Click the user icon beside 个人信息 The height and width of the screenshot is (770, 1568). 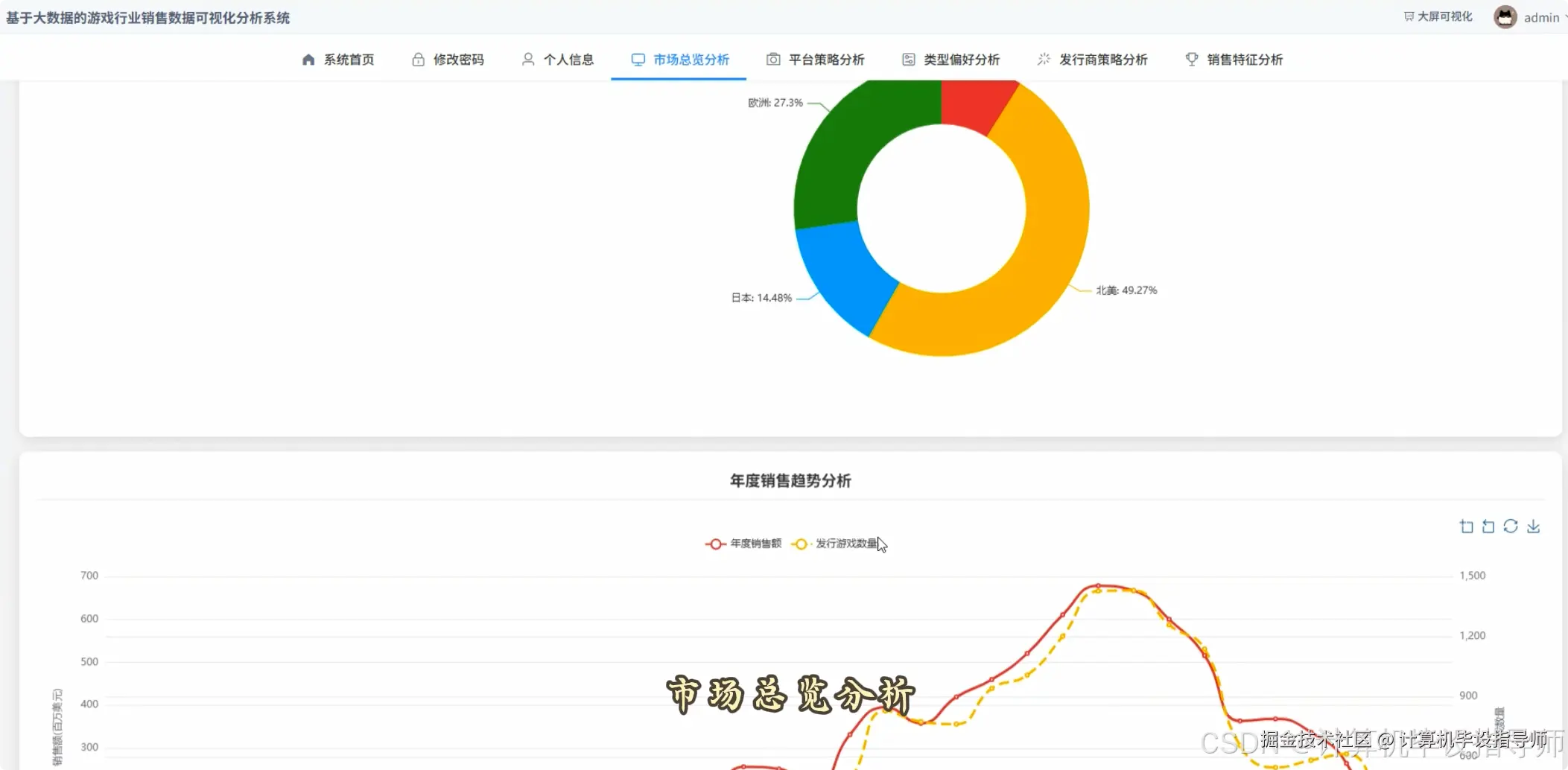coord(528,60)
